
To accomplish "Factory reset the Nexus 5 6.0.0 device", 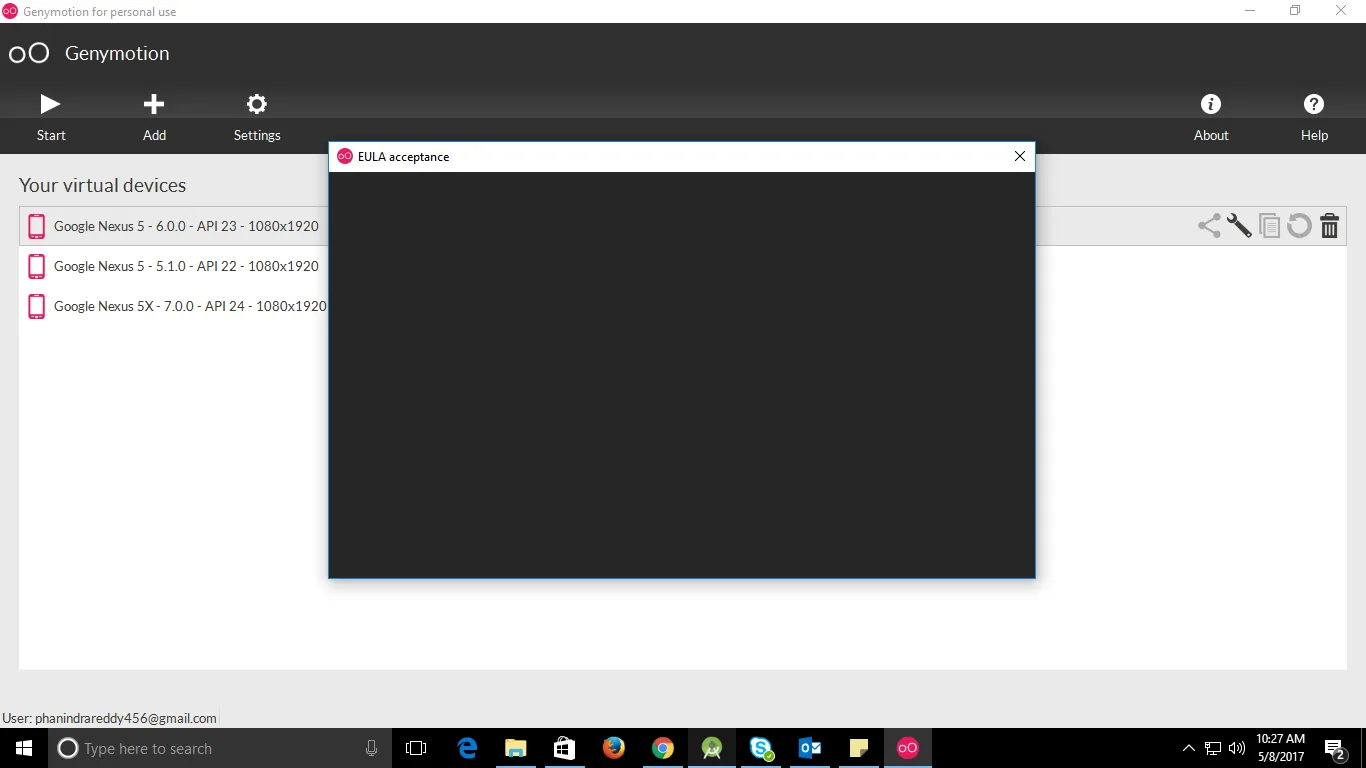I will pos(1299,226).
